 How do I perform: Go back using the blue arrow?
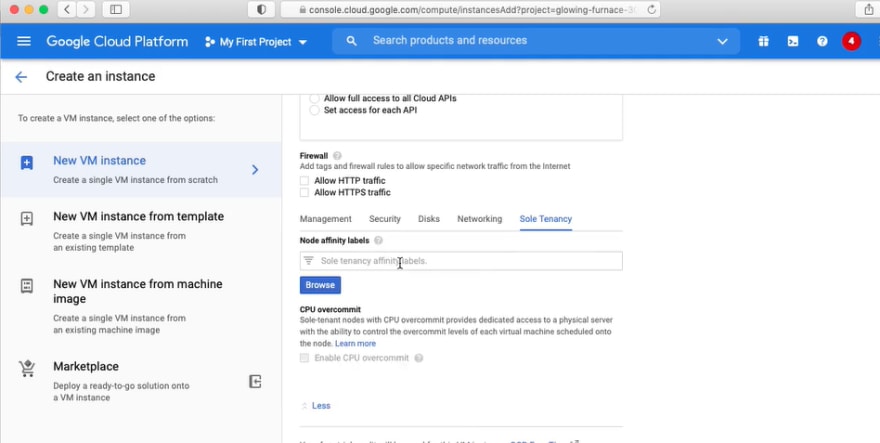[21, 77]
